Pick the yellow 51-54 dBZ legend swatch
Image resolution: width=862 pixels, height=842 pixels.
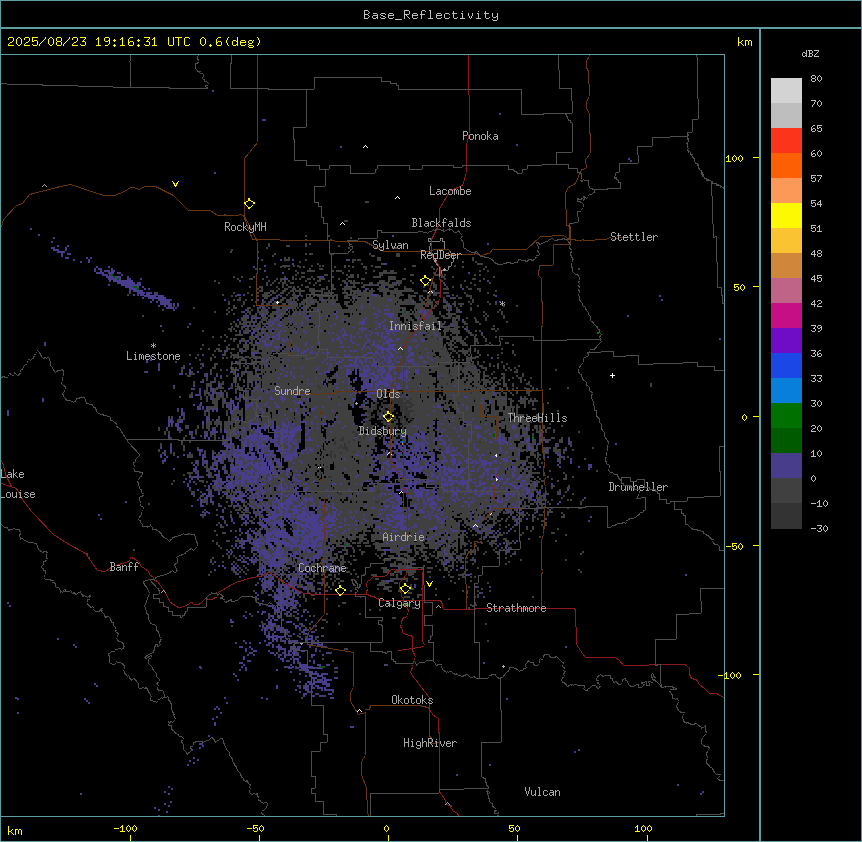[x=786, y=215]
